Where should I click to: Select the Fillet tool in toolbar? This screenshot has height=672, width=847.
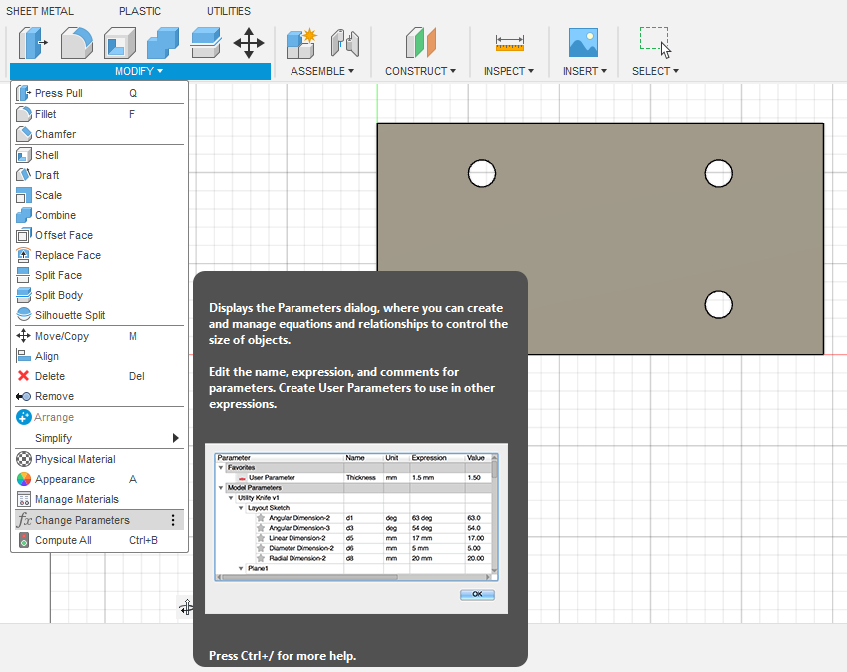pos(76,43)
